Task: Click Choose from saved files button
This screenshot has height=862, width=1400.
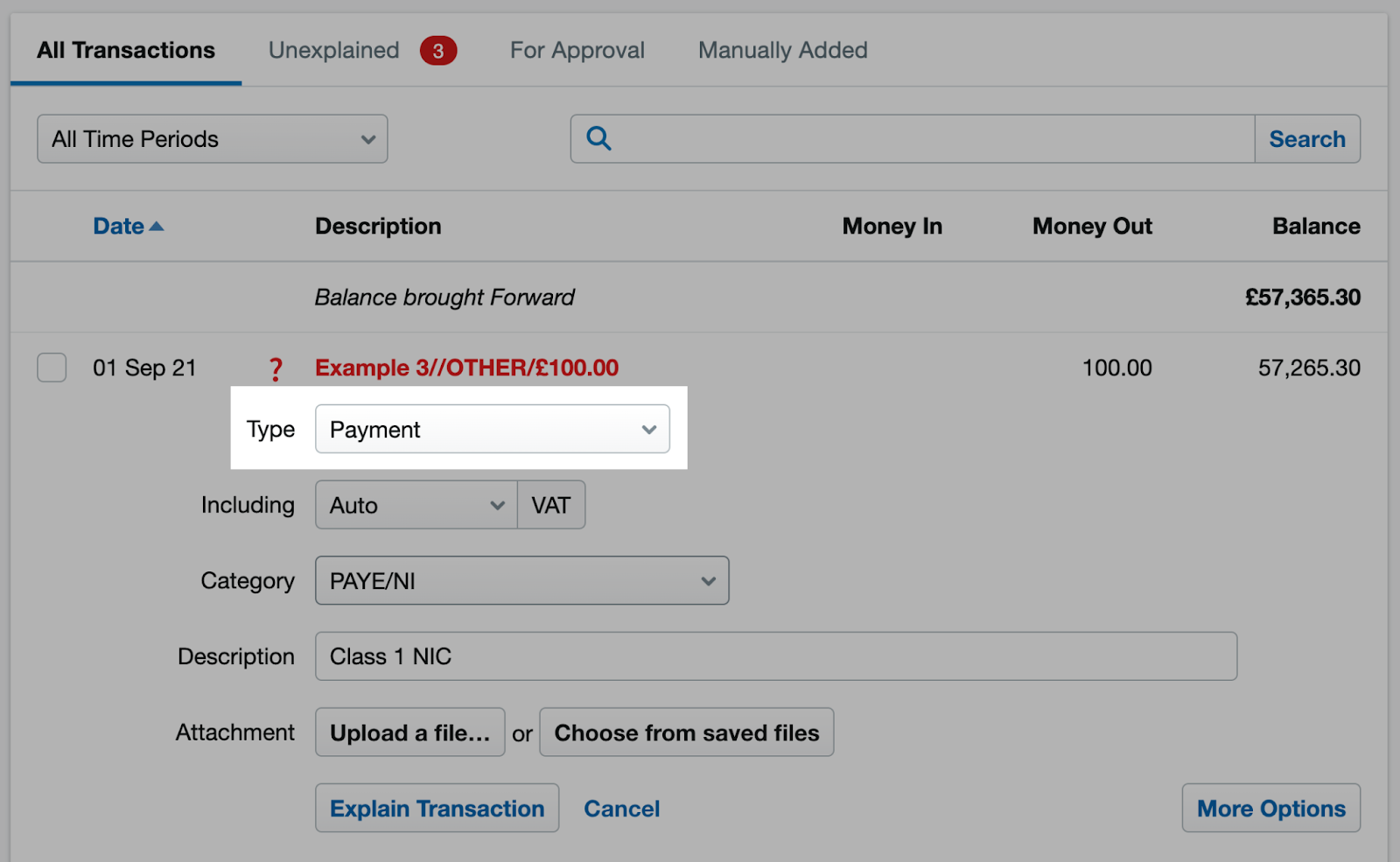Action: tap(686, 732)
